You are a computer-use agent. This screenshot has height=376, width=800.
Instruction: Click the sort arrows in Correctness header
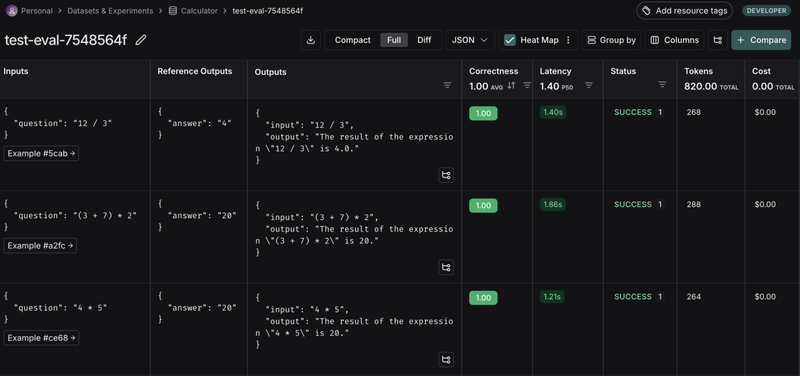(511, 85)
